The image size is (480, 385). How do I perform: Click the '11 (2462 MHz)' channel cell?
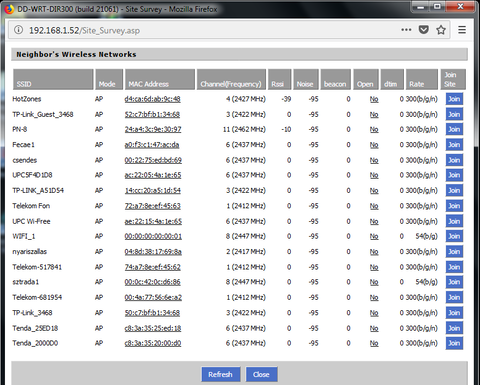244,129
